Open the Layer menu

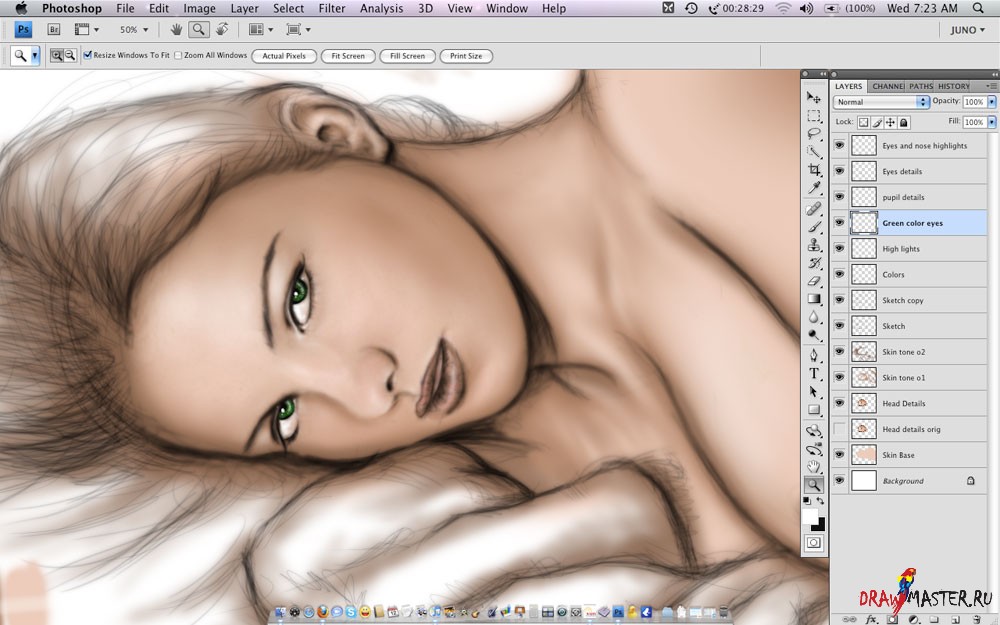(x=244, y=8)
